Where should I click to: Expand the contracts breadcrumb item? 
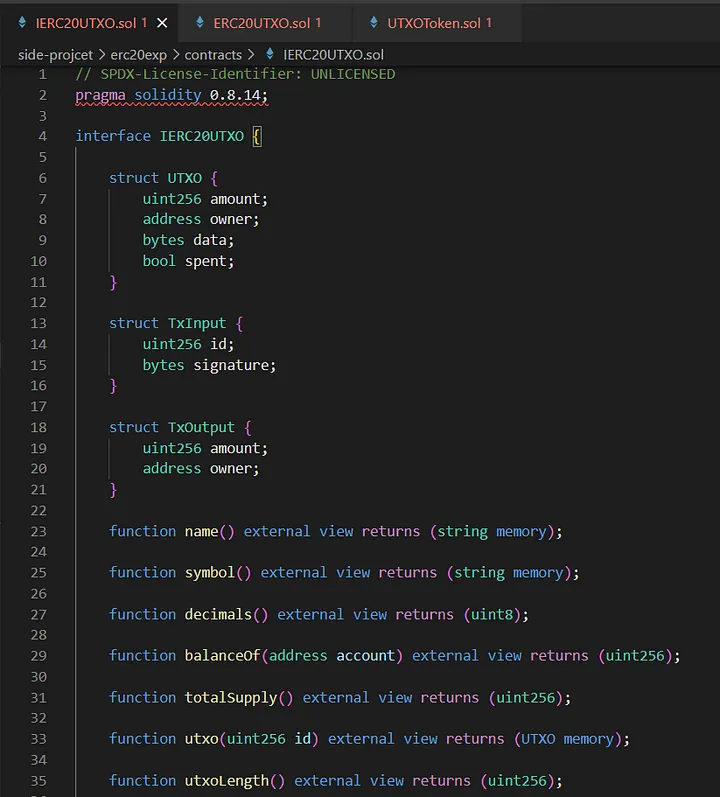[x=213, y=54]
